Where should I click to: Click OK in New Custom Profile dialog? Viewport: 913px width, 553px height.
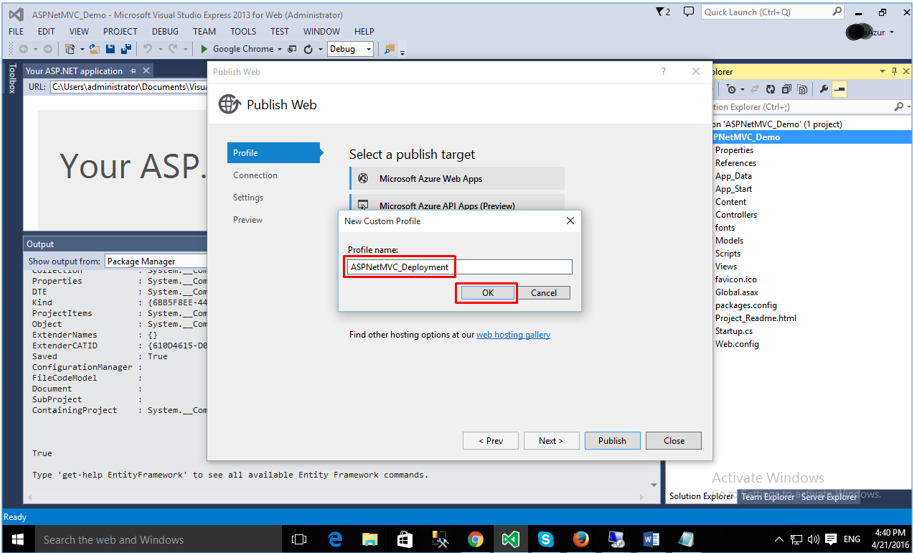(487, 293)
